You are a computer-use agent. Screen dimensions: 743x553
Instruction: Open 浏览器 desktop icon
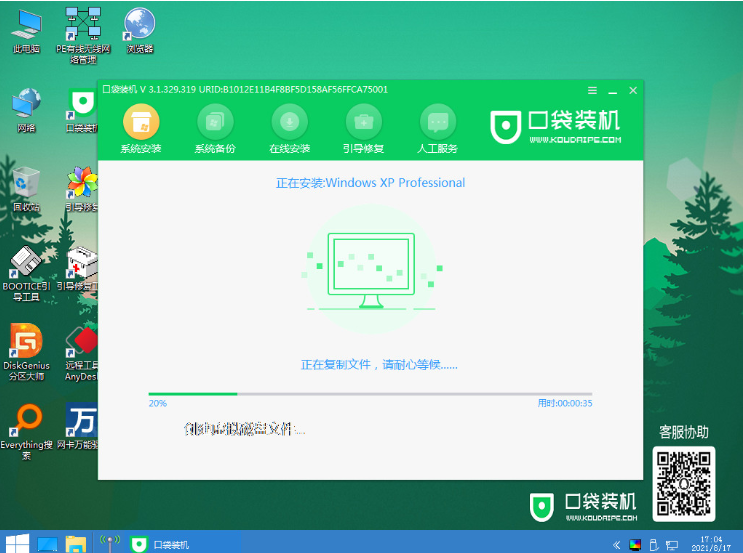point(139,31)
